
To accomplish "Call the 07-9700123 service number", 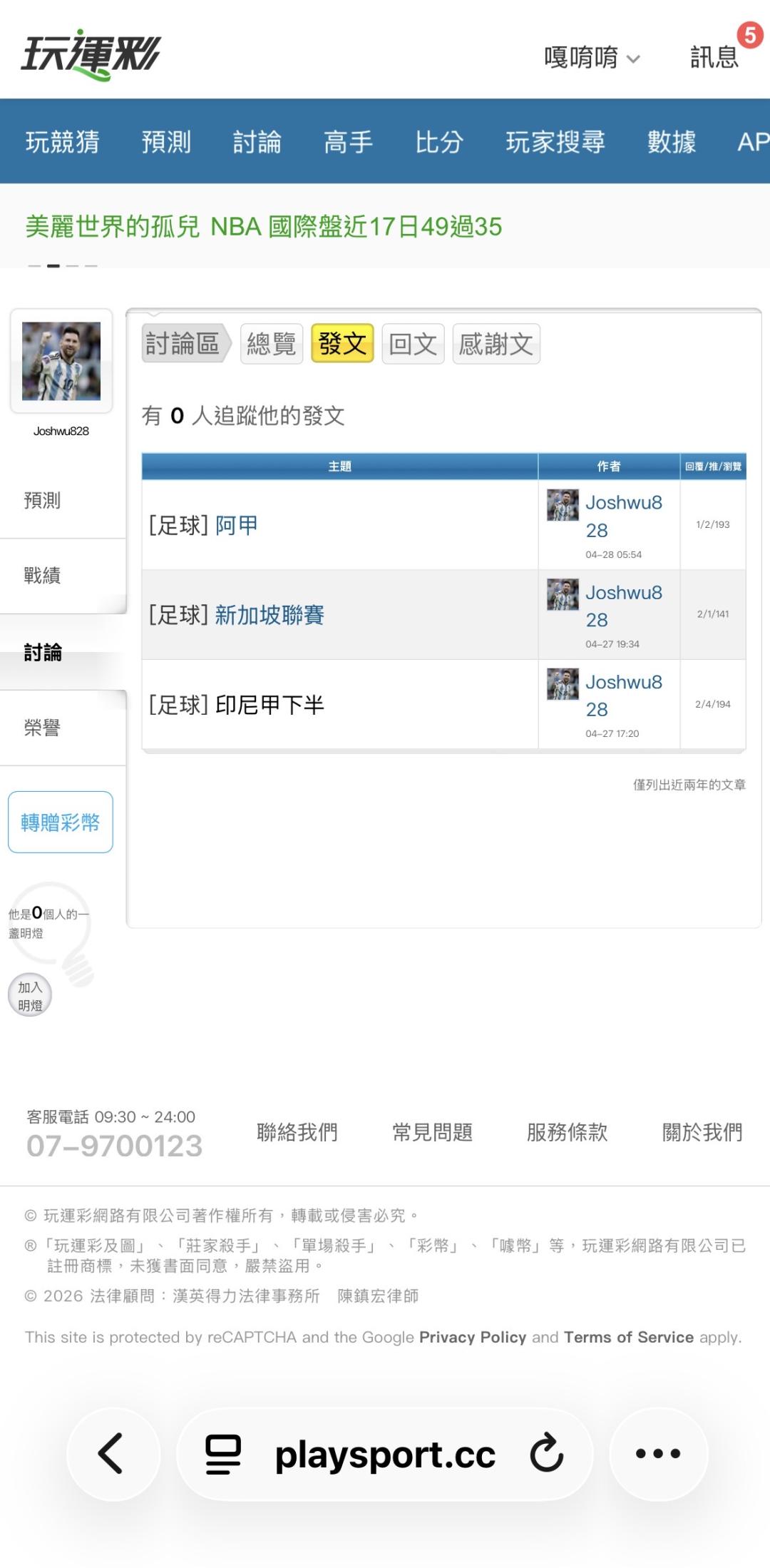I will tap(114, 1146).
